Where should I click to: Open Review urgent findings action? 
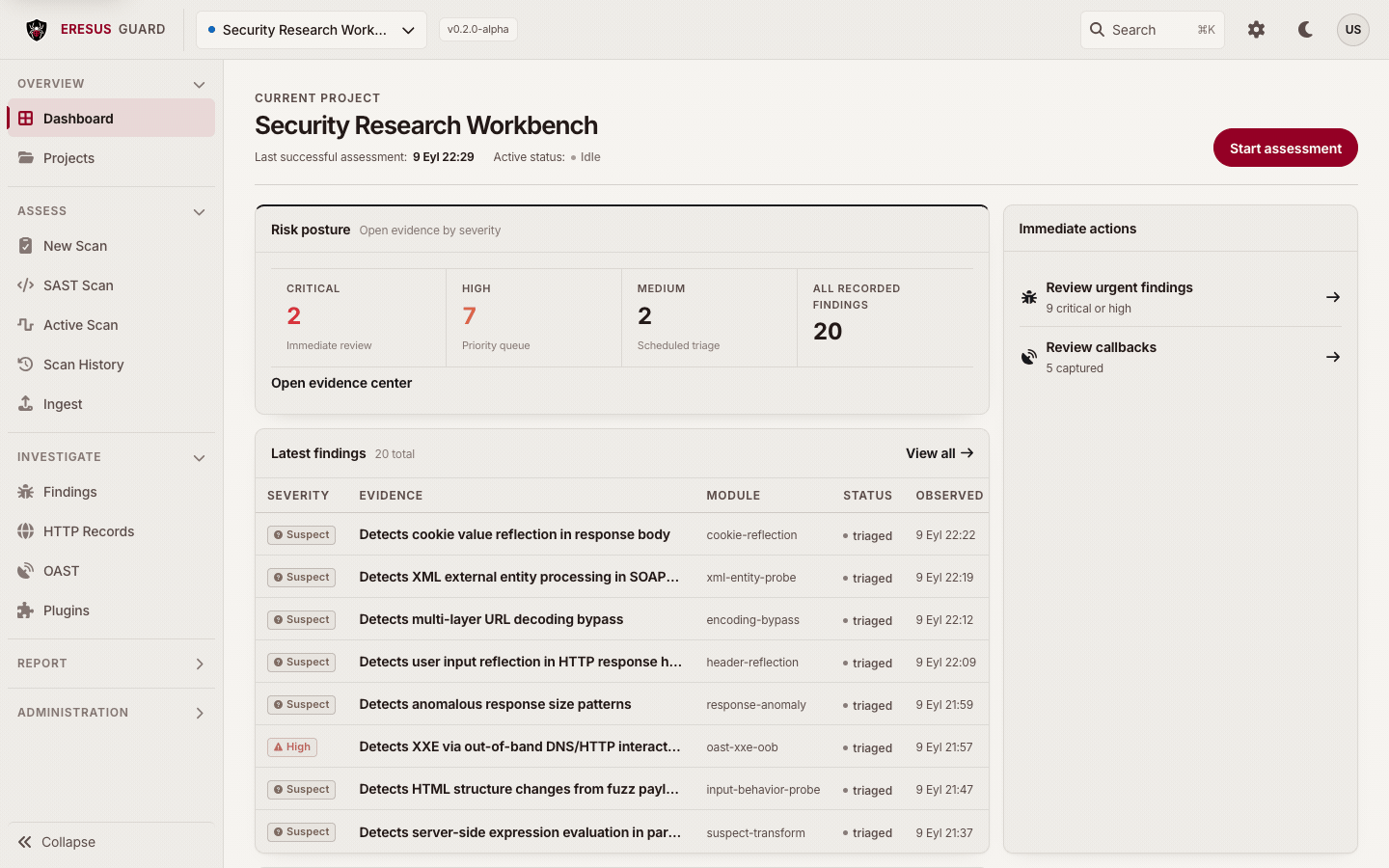click(x=1181, y=297)
